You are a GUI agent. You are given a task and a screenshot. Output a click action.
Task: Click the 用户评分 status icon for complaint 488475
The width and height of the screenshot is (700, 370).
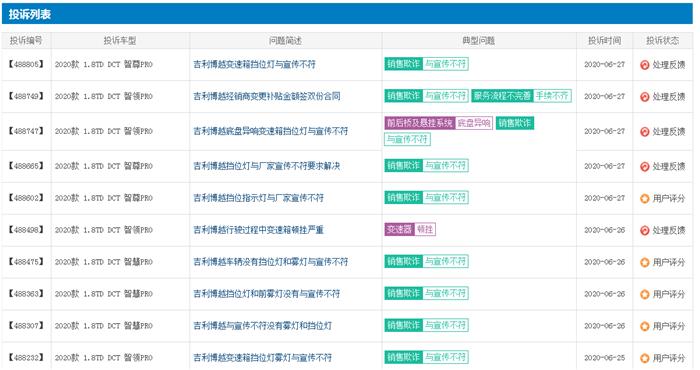point(644,262)
